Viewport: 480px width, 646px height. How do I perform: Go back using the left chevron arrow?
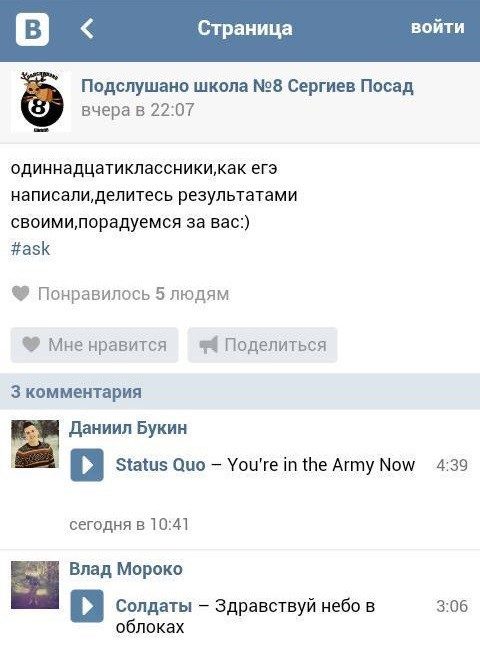click(x=87, y=29)
